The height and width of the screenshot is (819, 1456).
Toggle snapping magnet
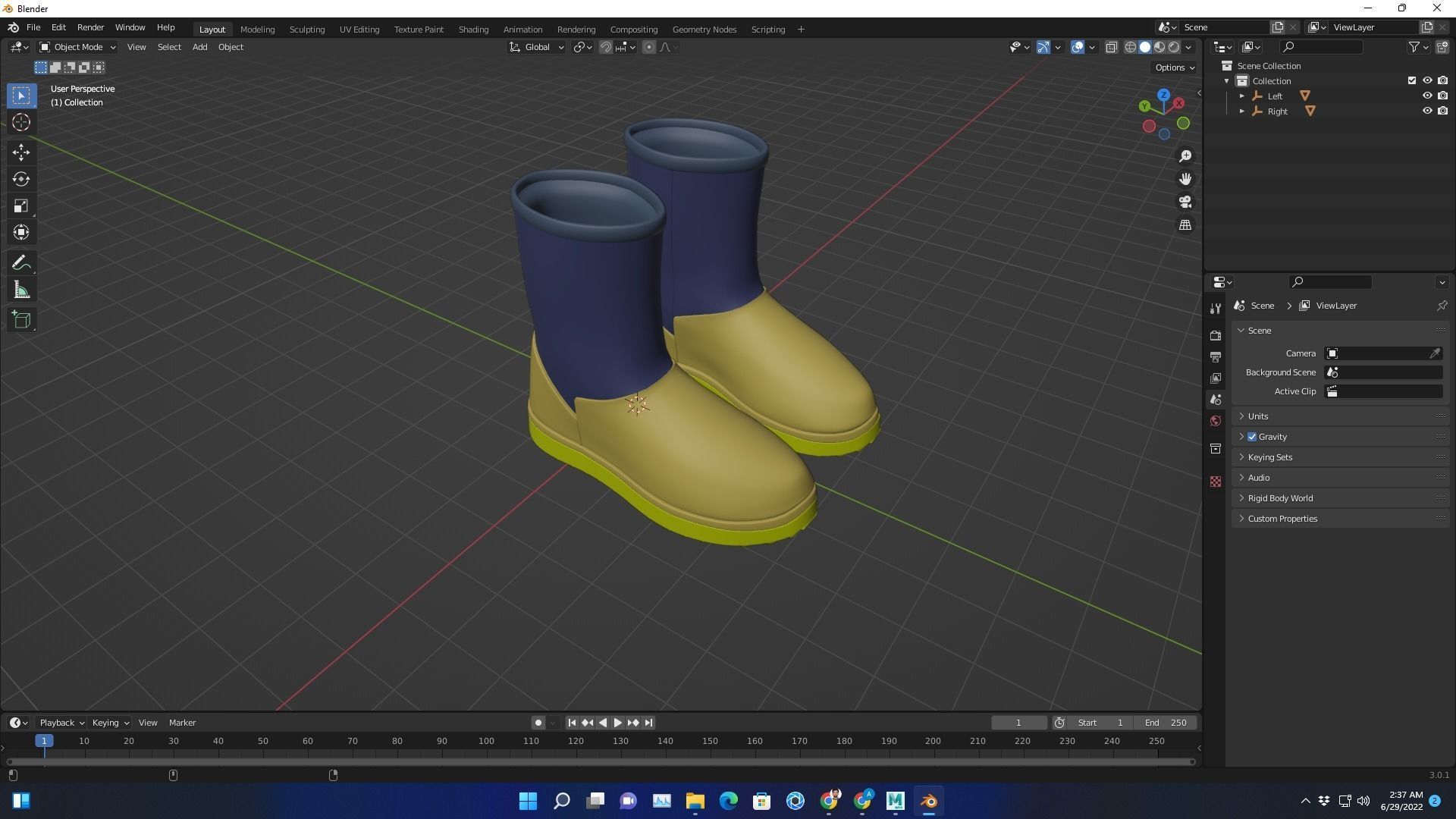click(x=606, y=47)
